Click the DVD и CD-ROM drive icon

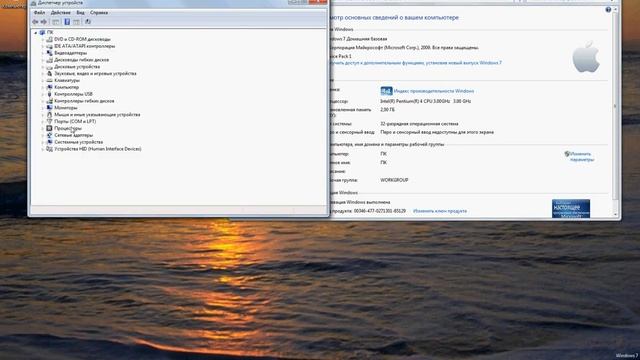coord(49,40)
